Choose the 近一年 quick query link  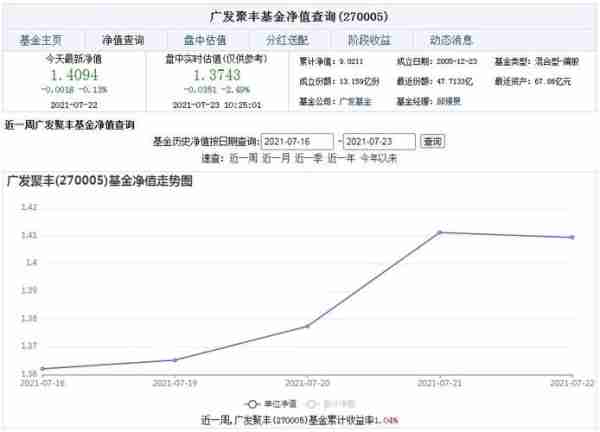342,158
